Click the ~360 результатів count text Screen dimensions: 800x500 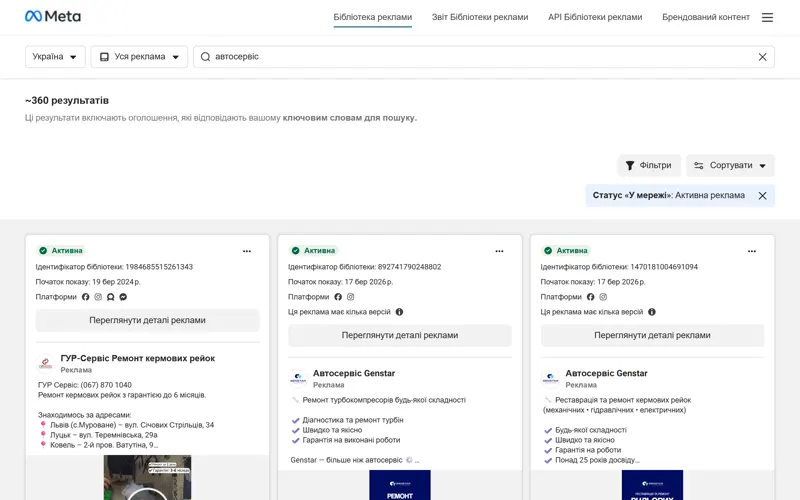tap(67, 101)
